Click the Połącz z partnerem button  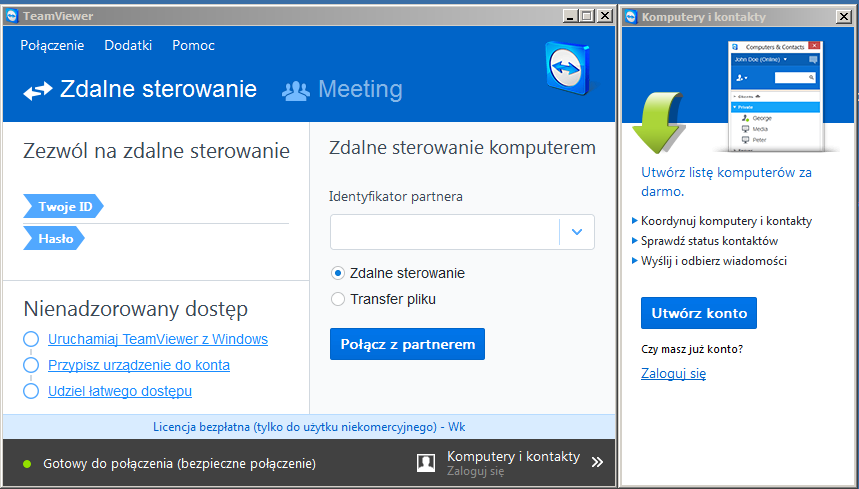point(407,344)
